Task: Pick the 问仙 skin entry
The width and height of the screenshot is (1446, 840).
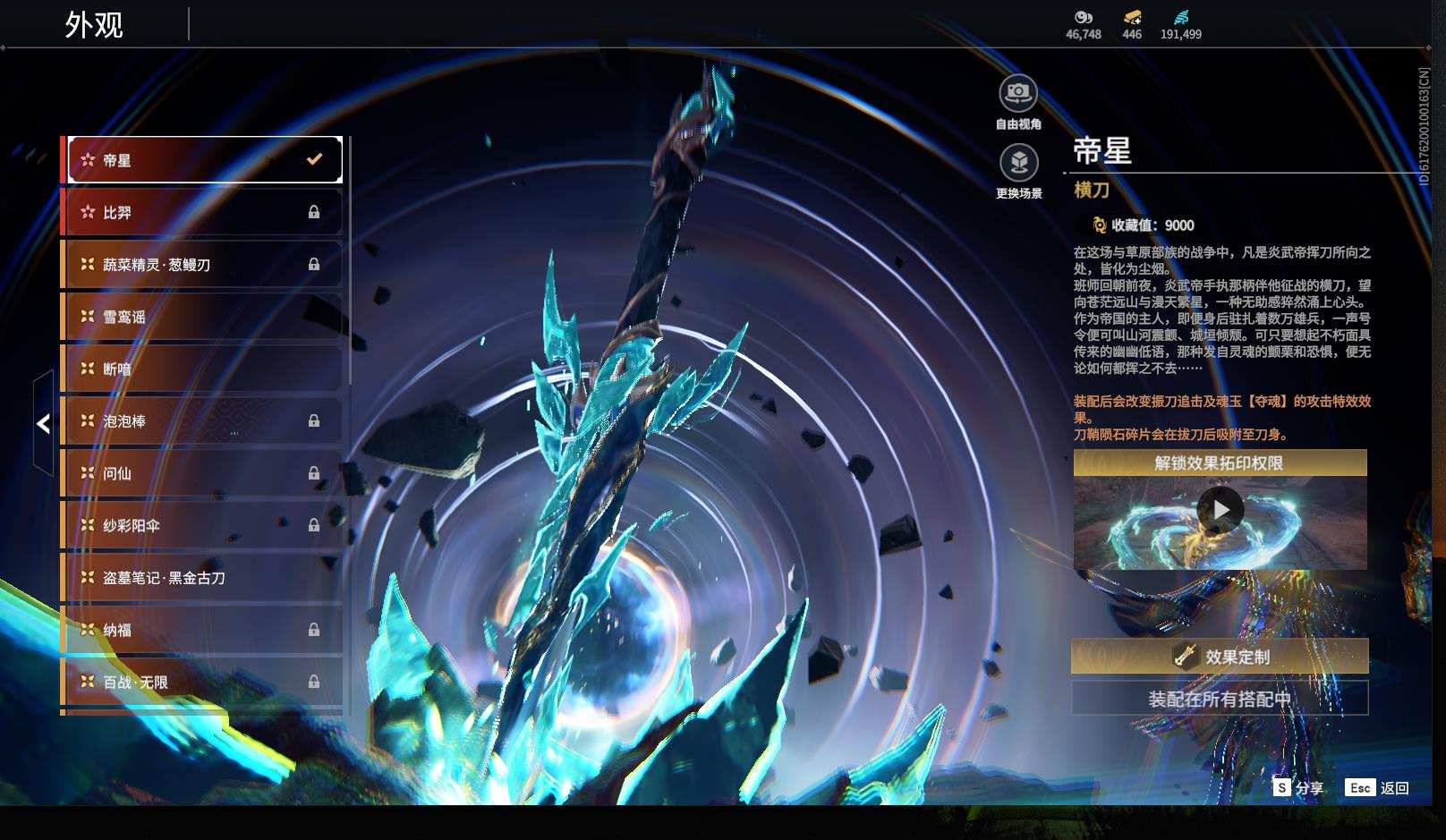Action: pos(202,473)
